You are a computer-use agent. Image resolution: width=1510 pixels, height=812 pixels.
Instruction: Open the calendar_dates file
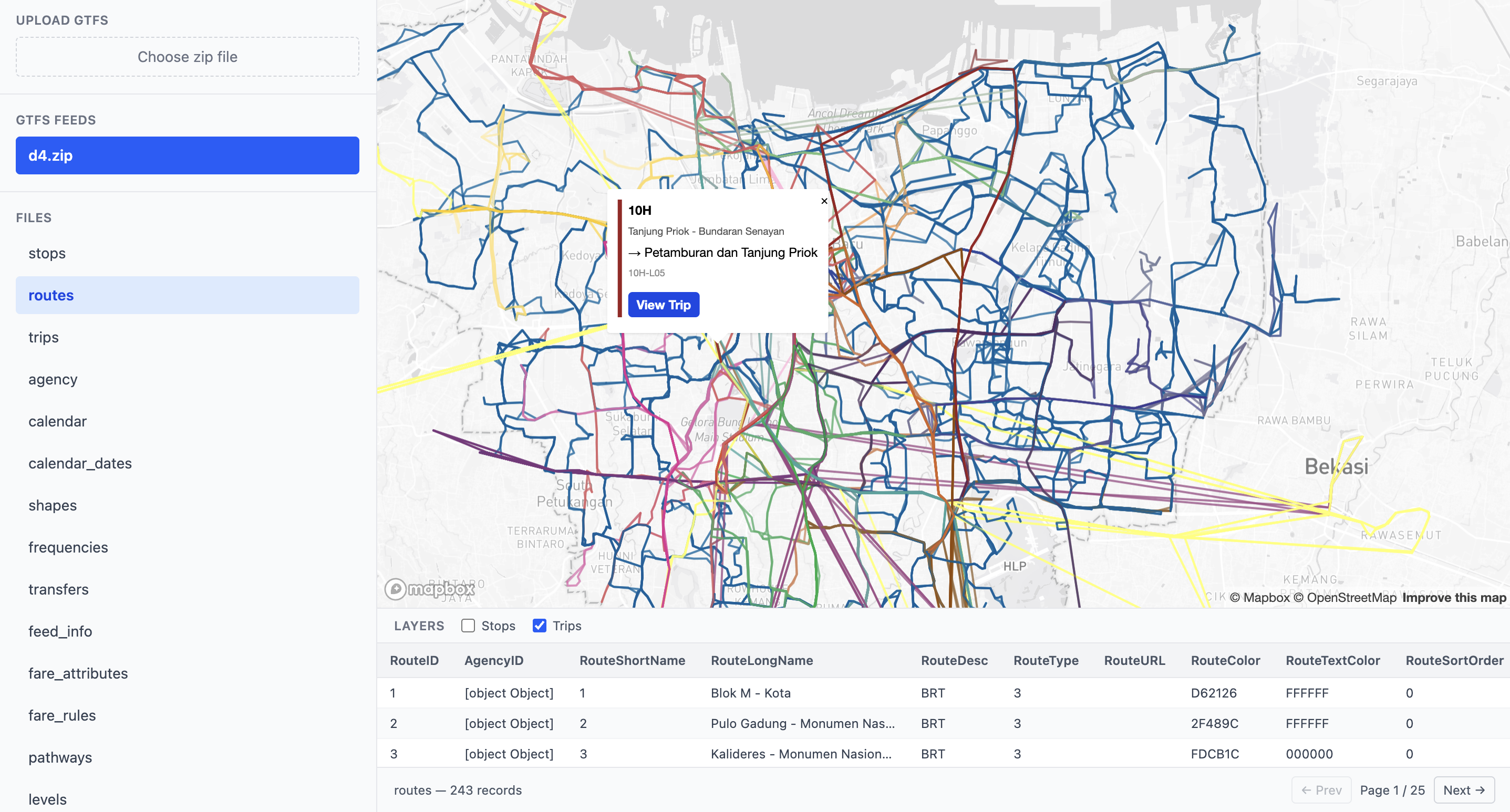pyautogui.click(x=80, y=463)
